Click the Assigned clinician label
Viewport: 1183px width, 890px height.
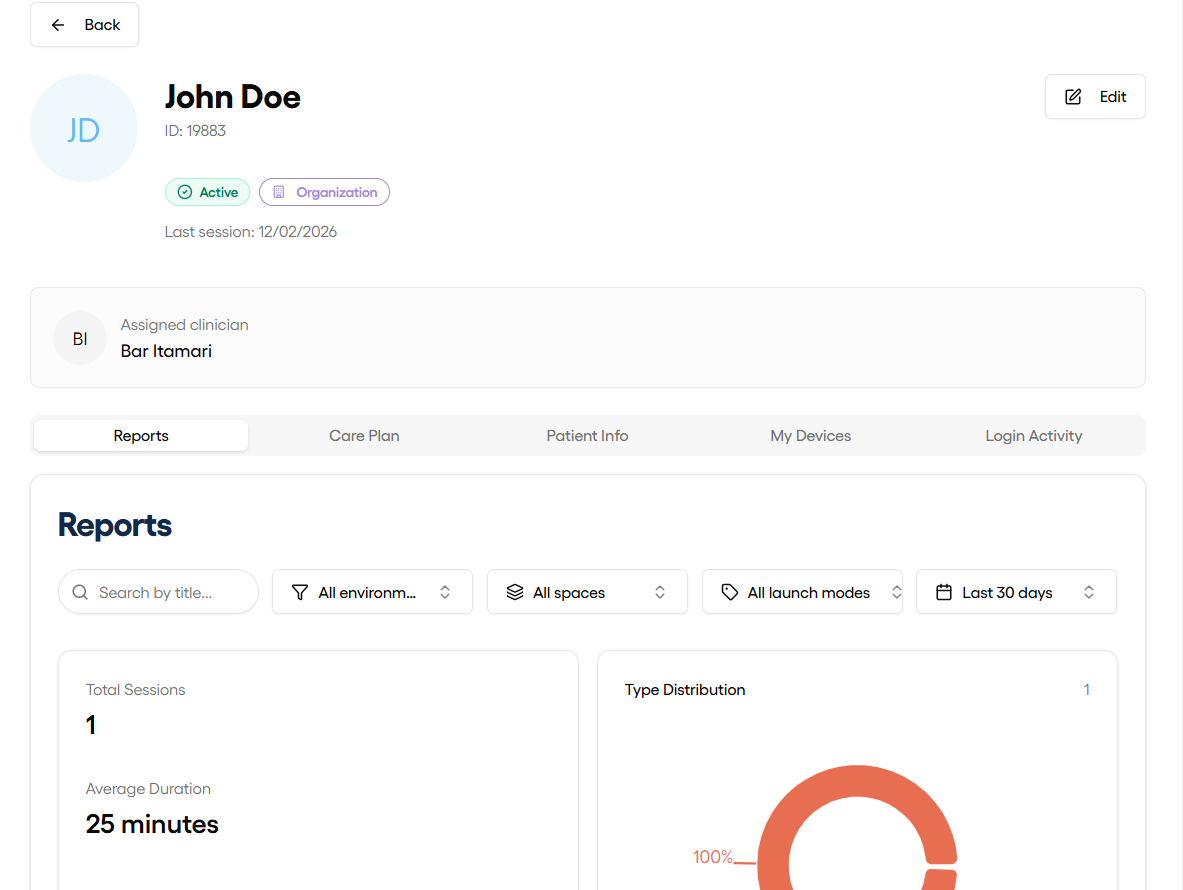pyautogui.click(x=184, y=325)
